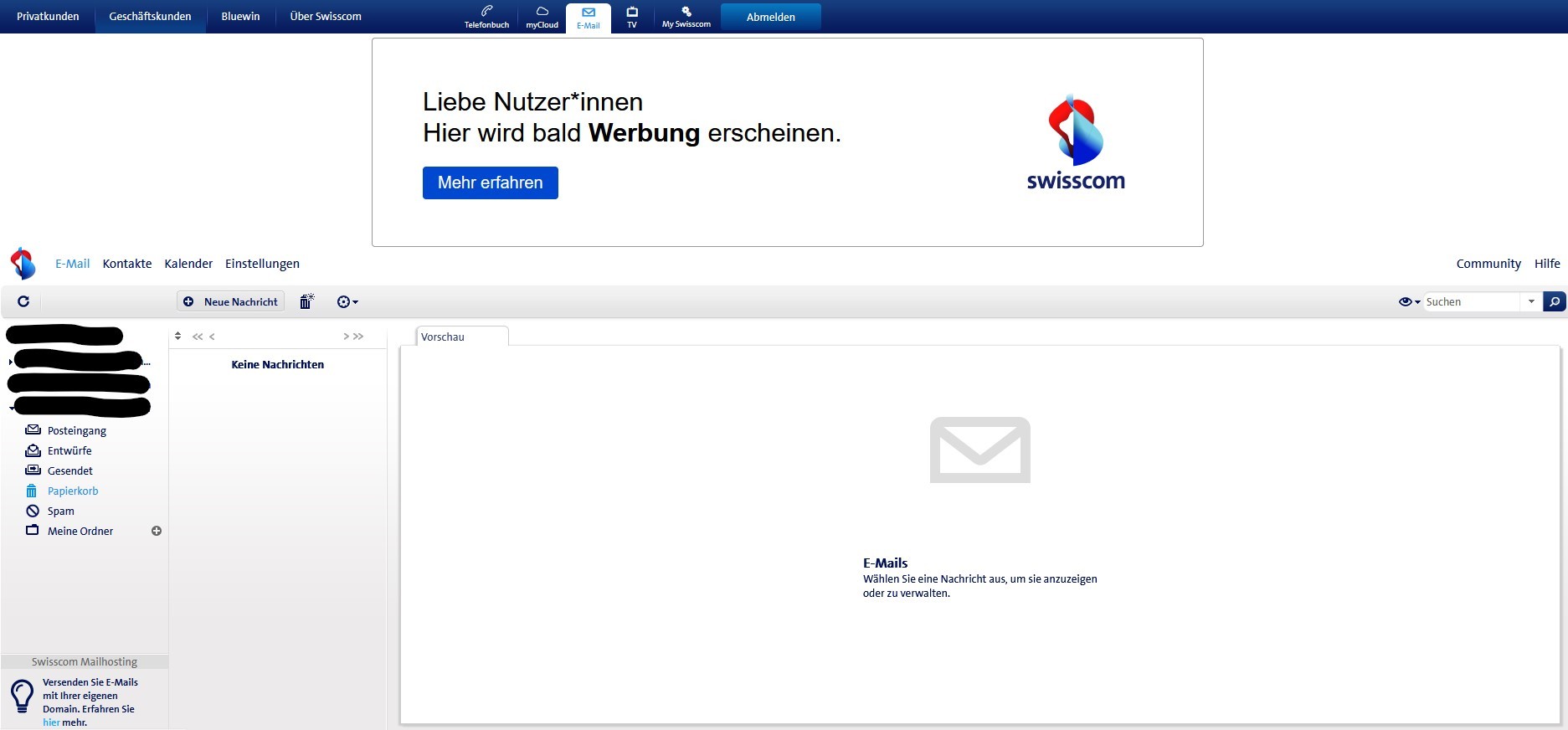
Task: Expand search options arrow in Suchen box
Action: click(x=1531, y=301)
